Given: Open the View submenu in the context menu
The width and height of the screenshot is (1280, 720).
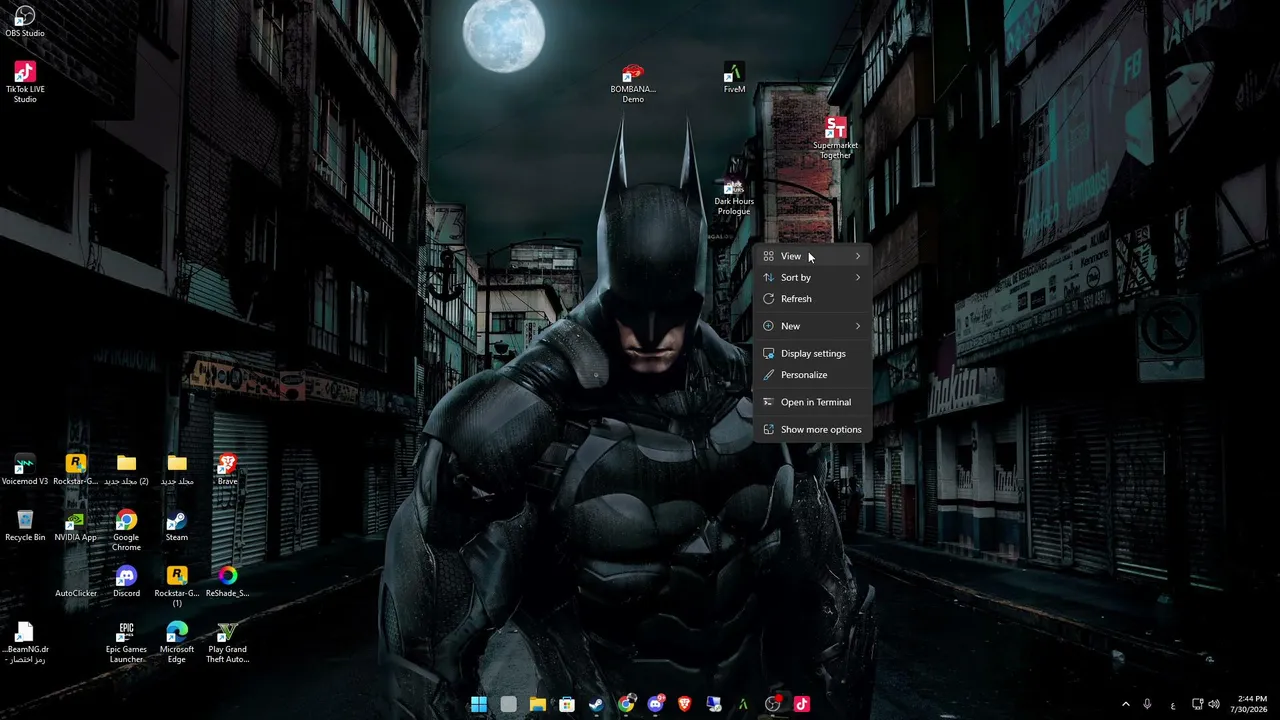Looking at the screenshot, I should tap(812, 256).
